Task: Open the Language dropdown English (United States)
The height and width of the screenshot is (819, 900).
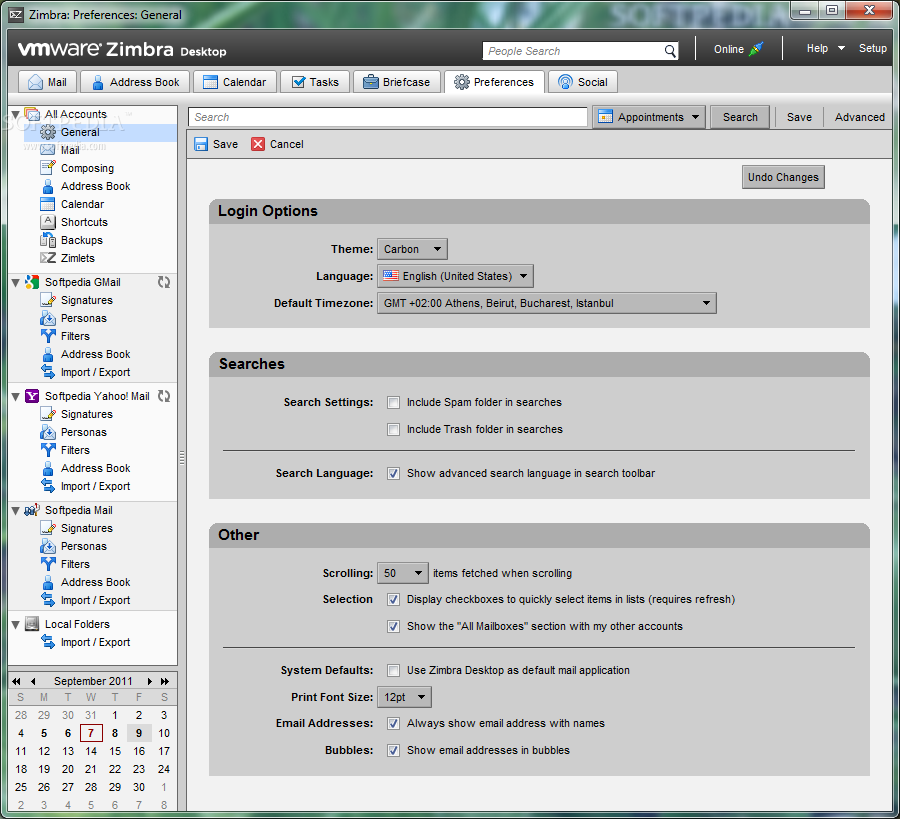Action: (x=455, y=276)
